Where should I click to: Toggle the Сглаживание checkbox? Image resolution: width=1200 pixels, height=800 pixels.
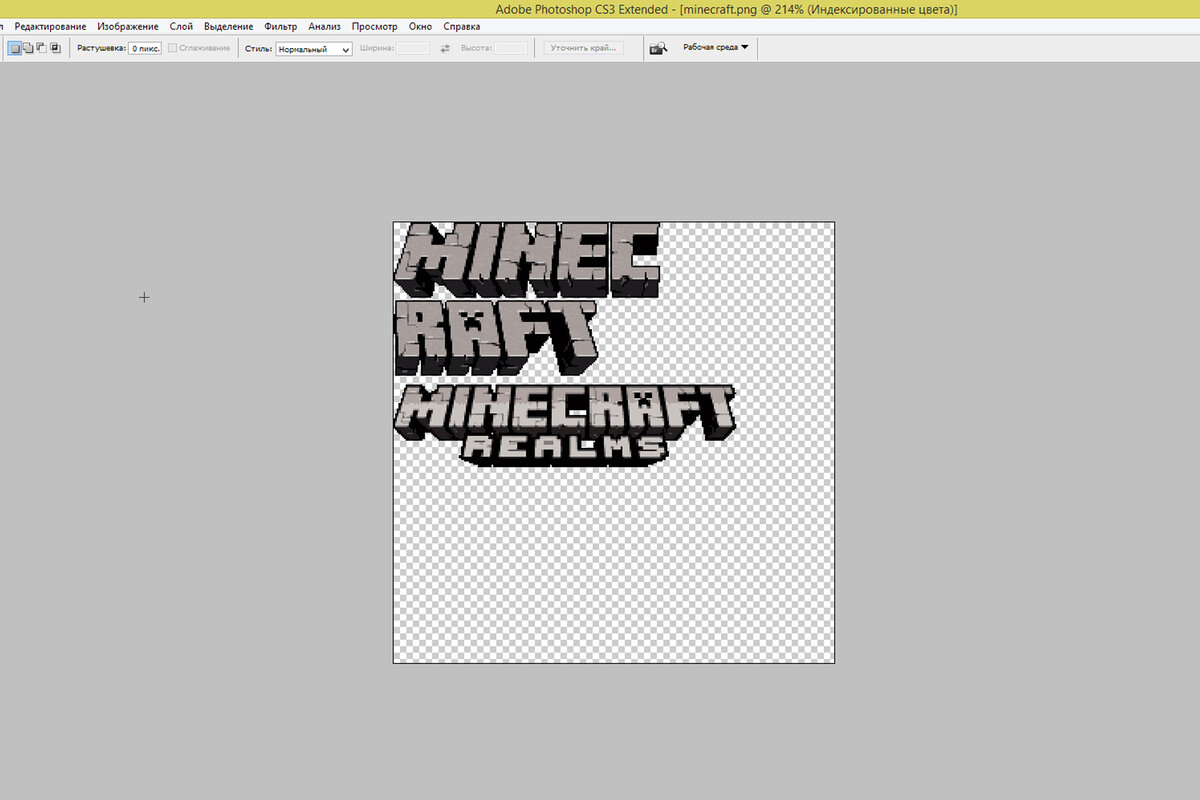pyautogui.click(x=173, y=48)
